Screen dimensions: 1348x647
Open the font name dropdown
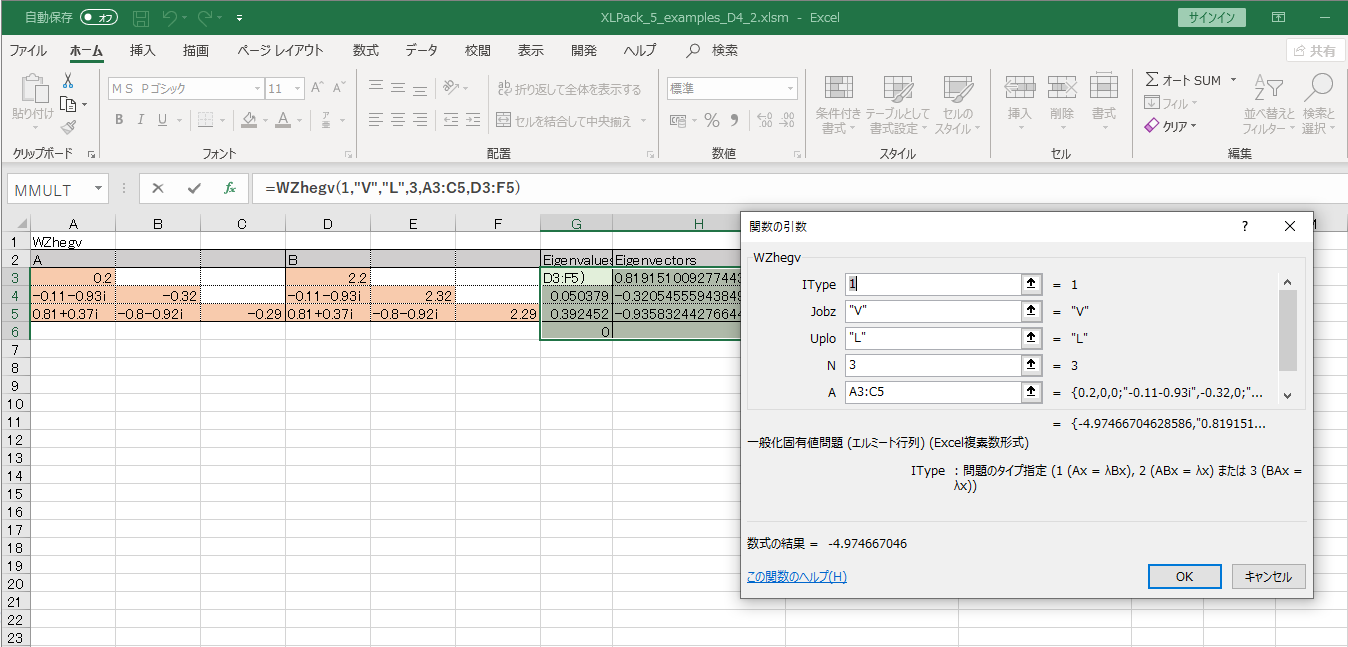pos(255,89)
